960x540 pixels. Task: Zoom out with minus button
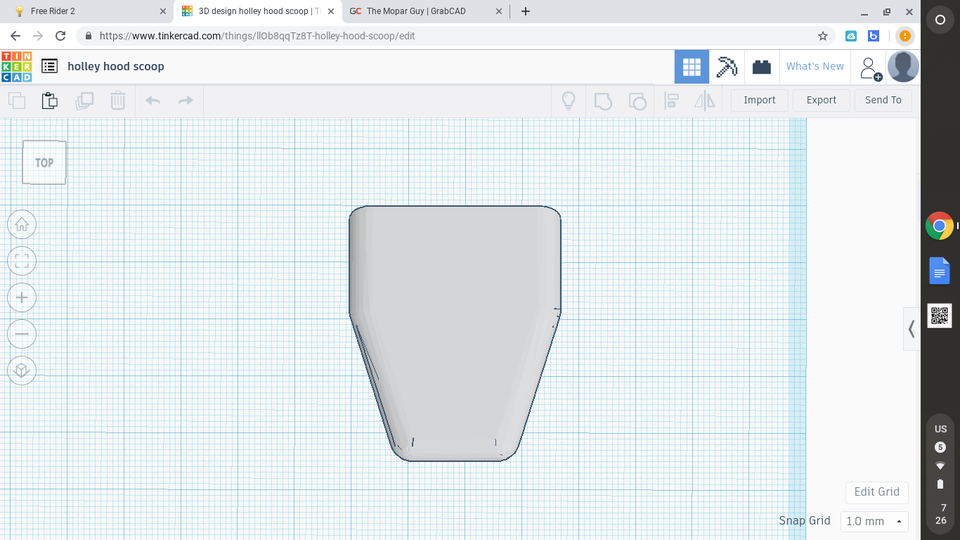pos(22,334)
